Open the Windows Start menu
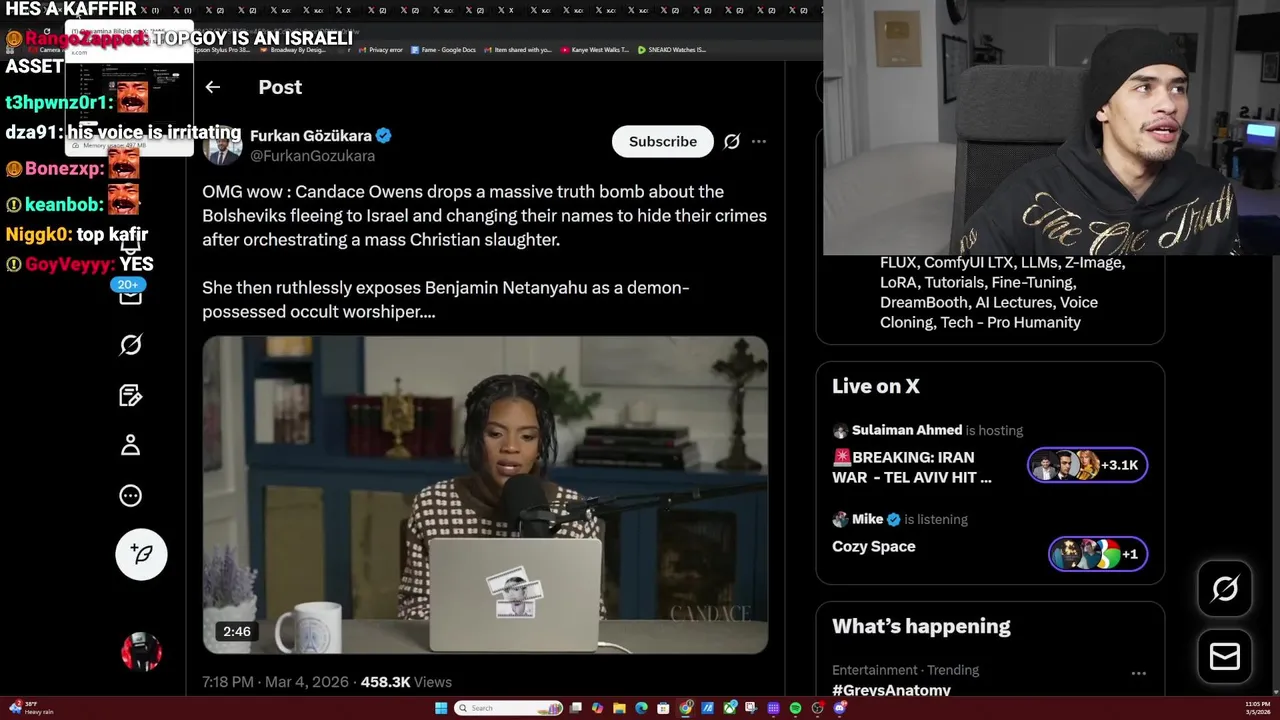Image resolution: width=1280 pixels, height=720 pixels. coord(441,708)
